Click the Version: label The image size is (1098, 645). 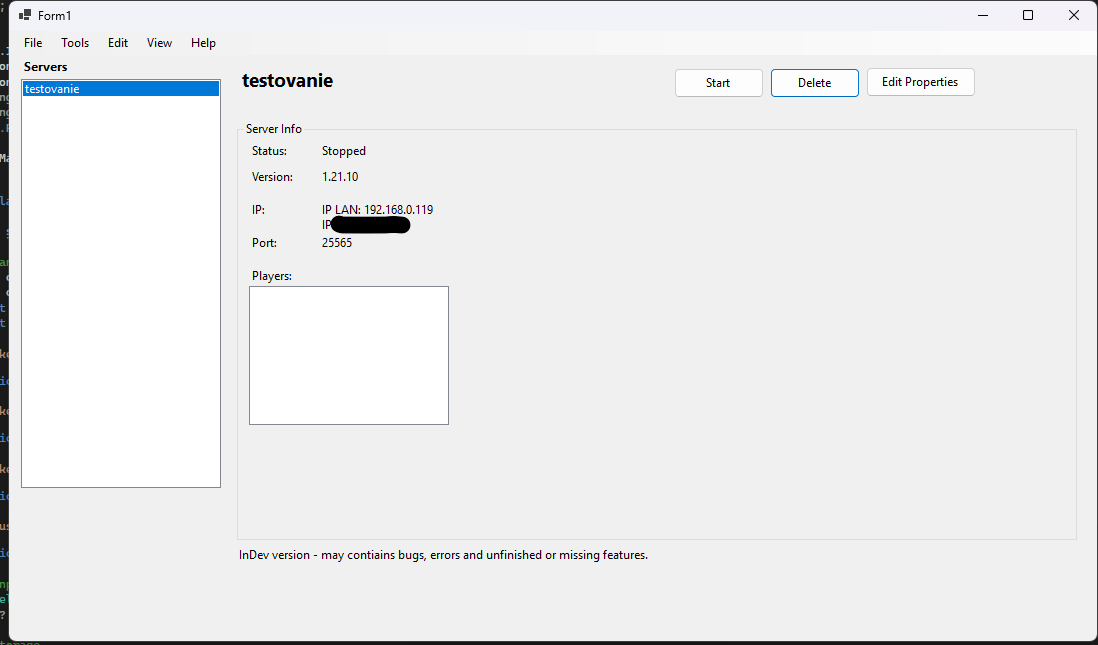pos(272,176)
